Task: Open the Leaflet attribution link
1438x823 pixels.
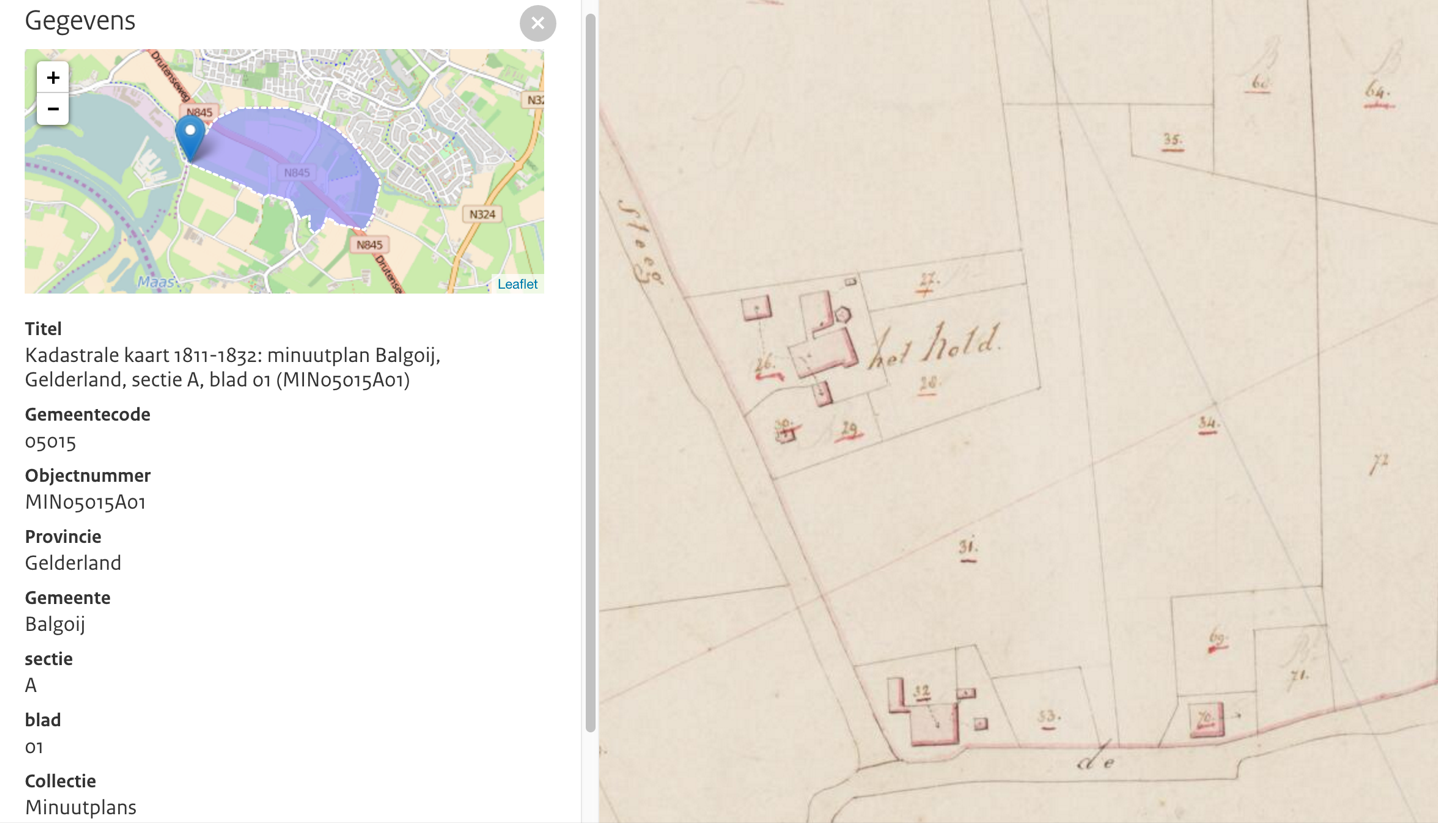Action: coord(517,284)
